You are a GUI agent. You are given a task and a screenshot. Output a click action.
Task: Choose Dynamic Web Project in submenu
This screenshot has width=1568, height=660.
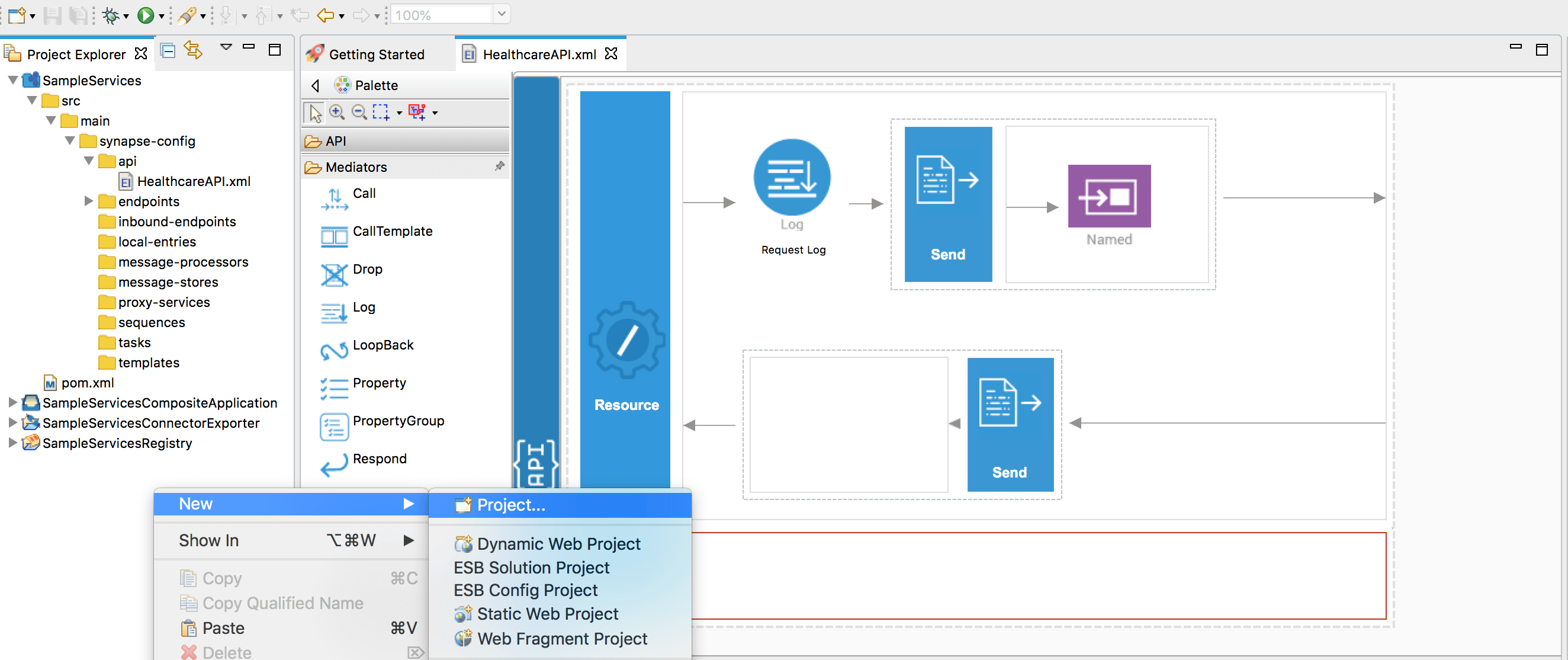(x=560, y=544)
